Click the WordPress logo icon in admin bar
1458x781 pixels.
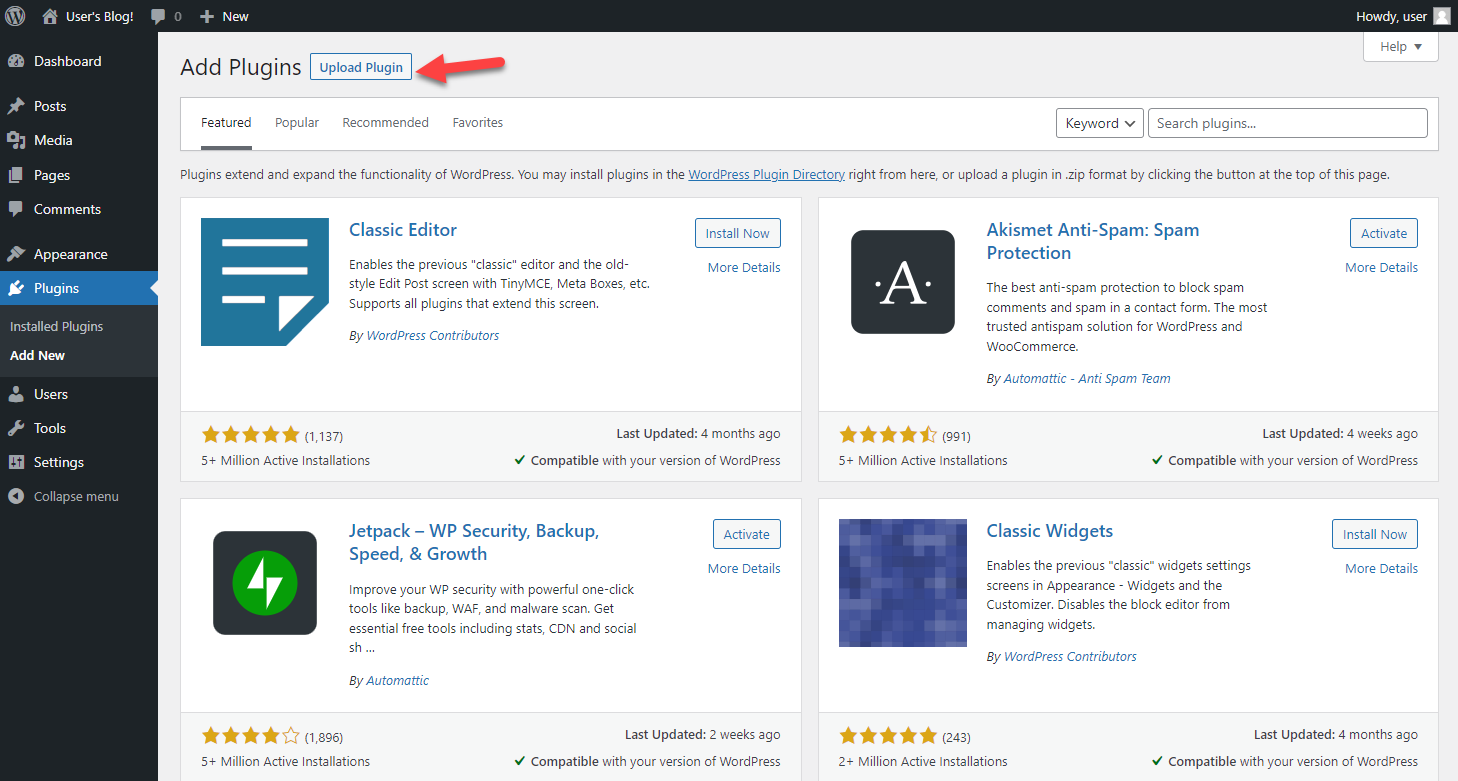[x=15, y=16]
